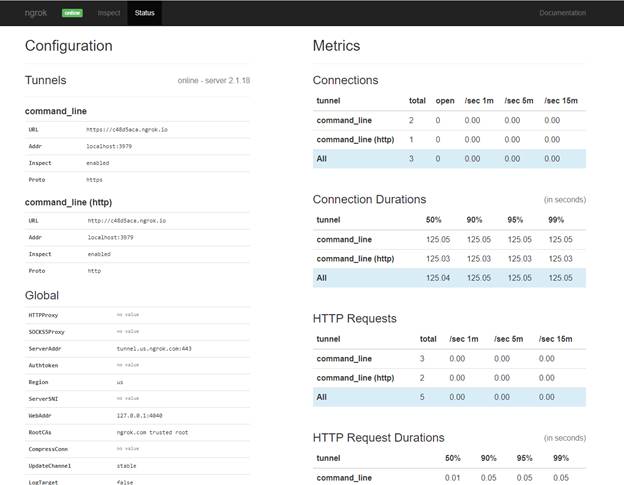
Task: Click localhost:3979 Addr under command_line (http) tunnel
Action: tap(111, 238)
